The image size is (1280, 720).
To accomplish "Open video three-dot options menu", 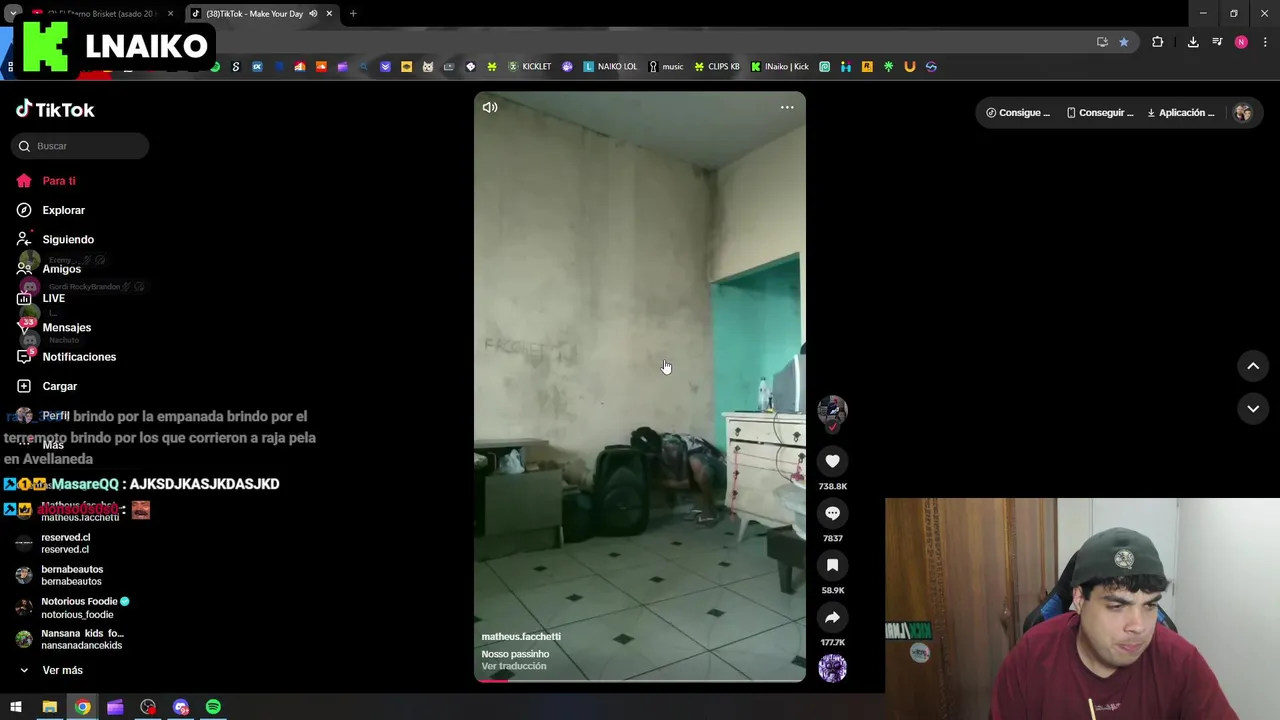I will coord(787,107).
